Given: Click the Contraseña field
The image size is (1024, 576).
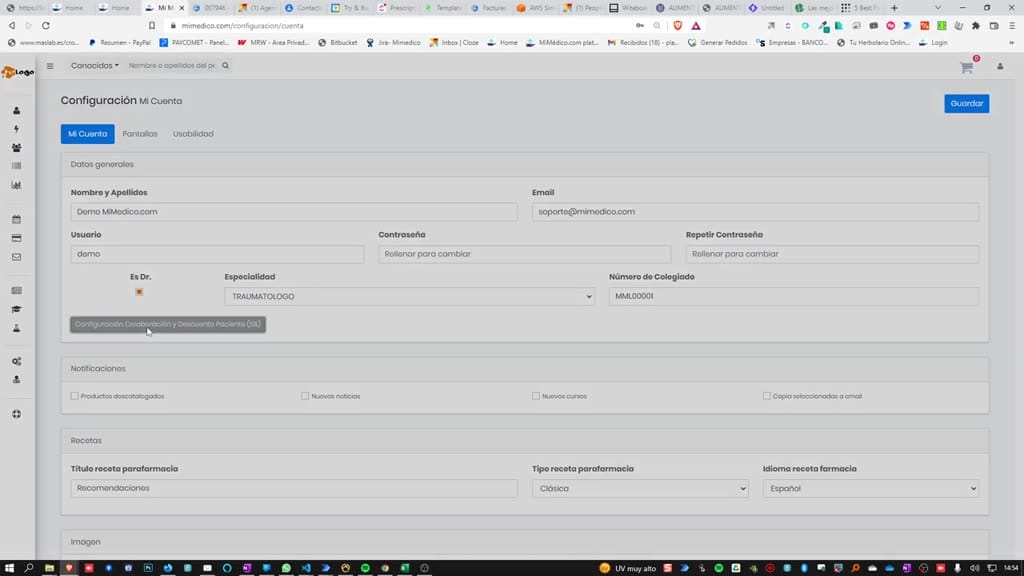Looking at the screenshot, I should point(524,254).
